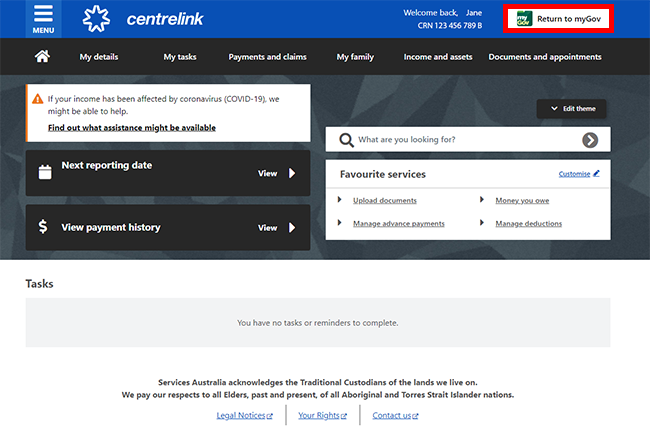Open the Edit theme dropdown
Image resolution: width=650 pixels, height=434 pixels.
(x=571, y=108)
